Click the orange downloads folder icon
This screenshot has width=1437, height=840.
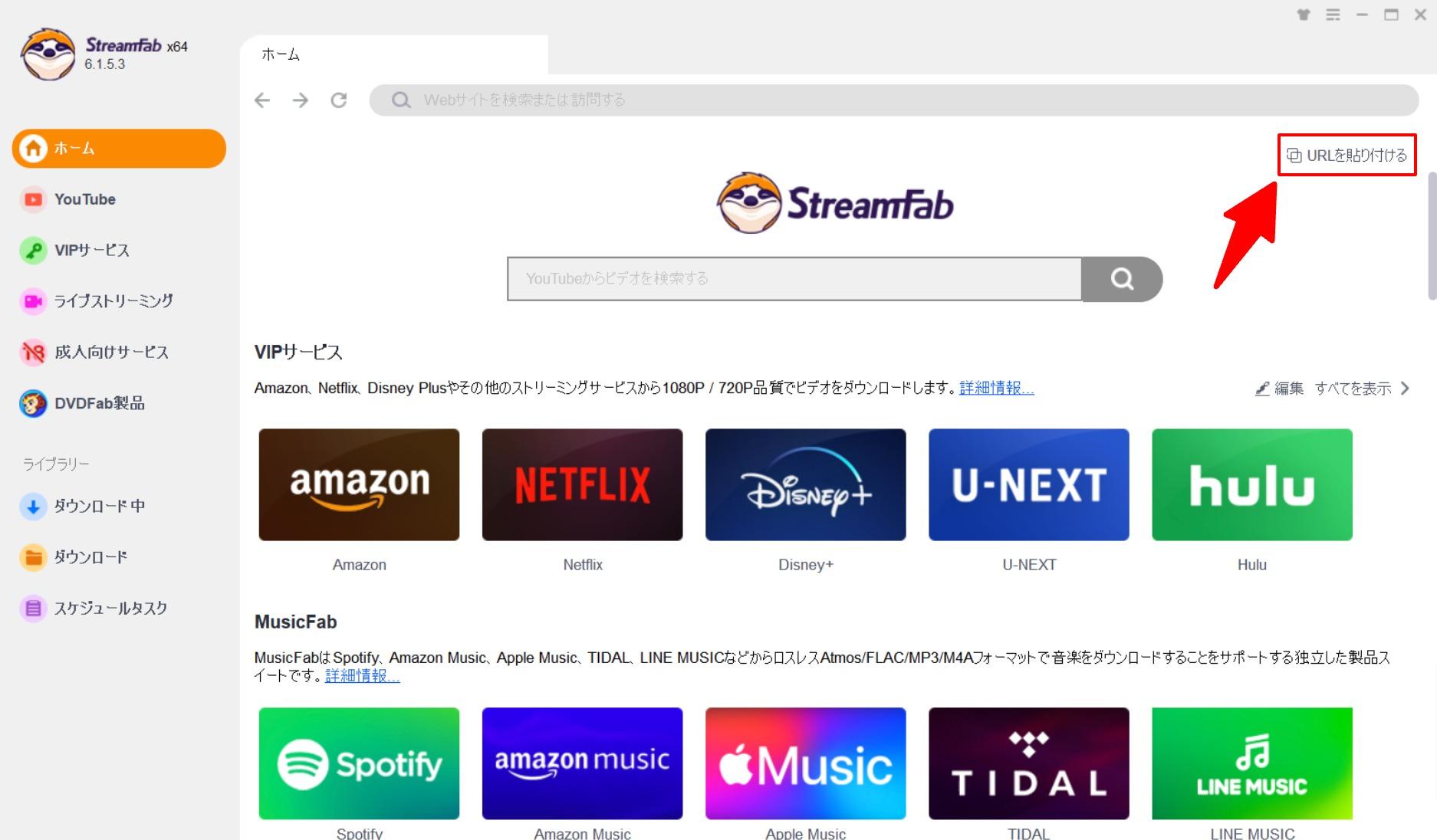pos(33,557)
